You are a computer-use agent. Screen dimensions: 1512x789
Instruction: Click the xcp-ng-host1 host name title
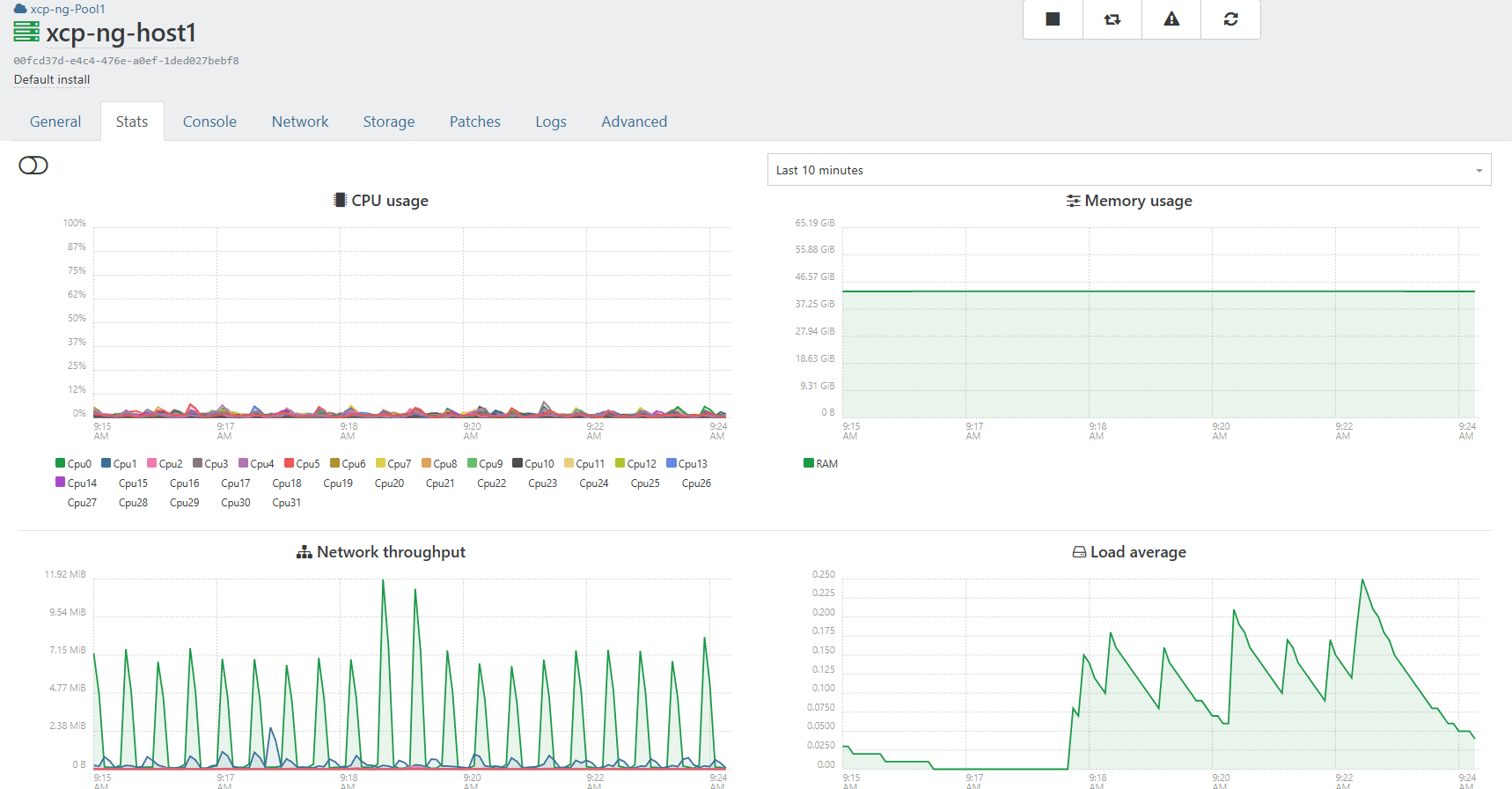point(121,33)
